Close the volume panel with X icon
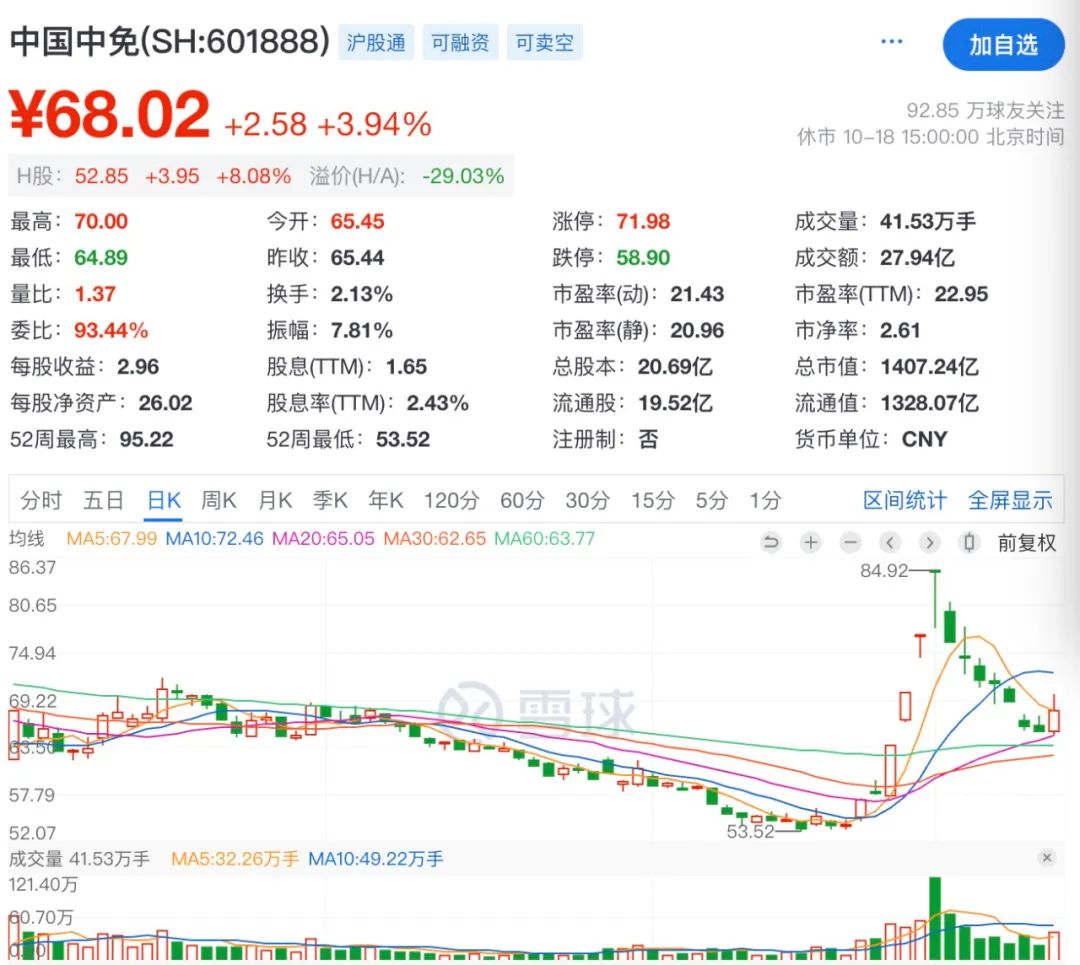 coord(1047,858)
